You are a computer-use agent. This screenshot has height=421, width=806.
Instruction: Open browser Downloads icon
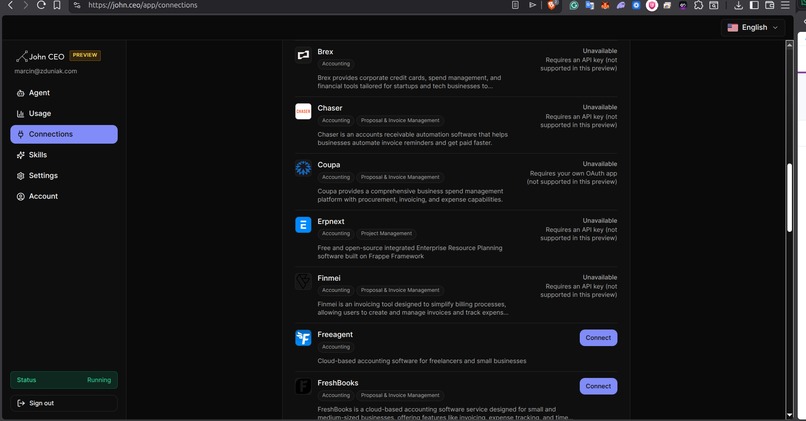coord(738,5)
